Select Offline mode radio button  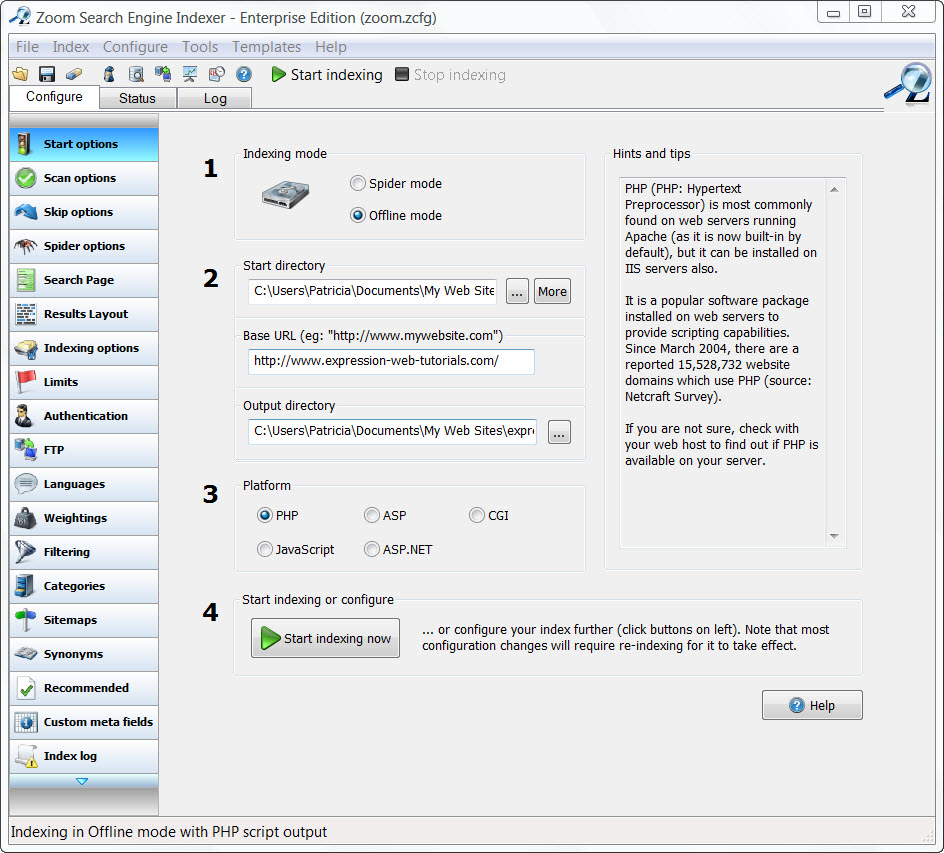click(358, 216)
